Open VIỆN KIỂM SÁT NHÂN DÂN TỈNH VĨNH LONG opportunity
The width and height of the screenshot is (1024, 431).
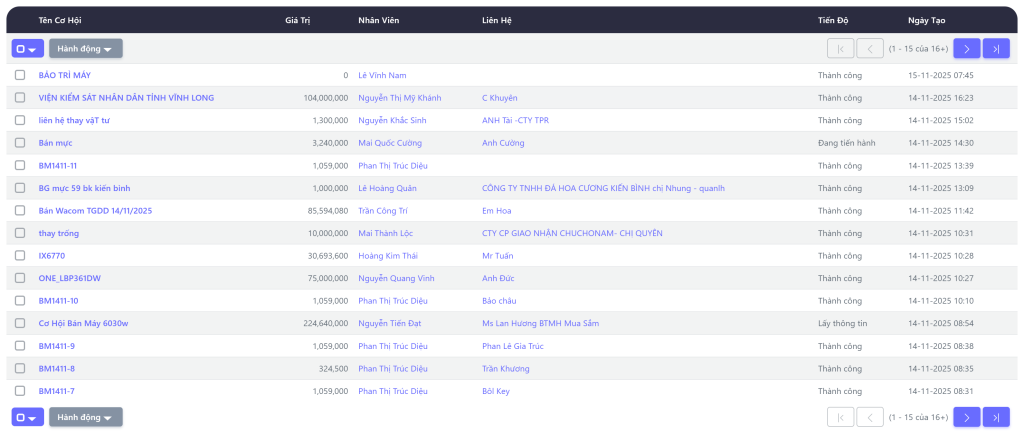(x=126, y=98)
